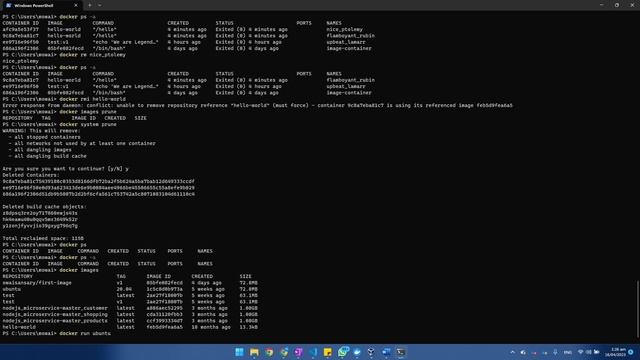Screen dimensions: 640x360
Task: Open the new tab dropdown arrow
Action: pyautogui.click(x=100, y=5)
